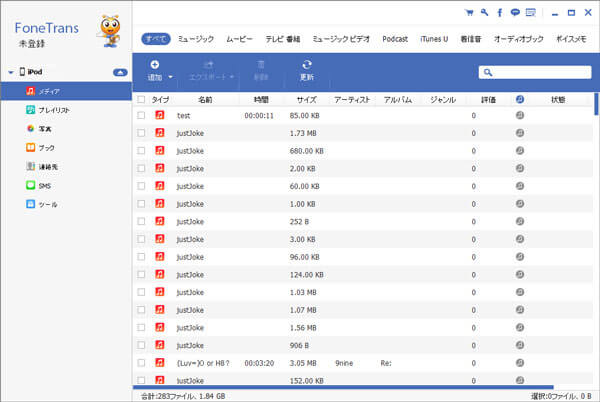Check the box for (Luv=)O or H8? row
600x402 pixels.
point(141,362)
